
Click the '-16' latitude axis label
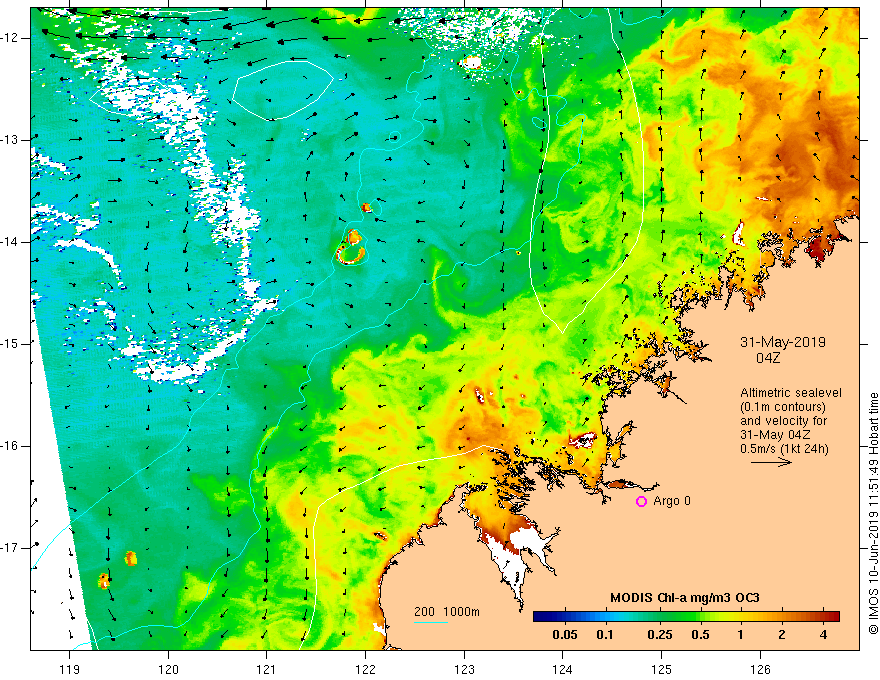(11, 445)
